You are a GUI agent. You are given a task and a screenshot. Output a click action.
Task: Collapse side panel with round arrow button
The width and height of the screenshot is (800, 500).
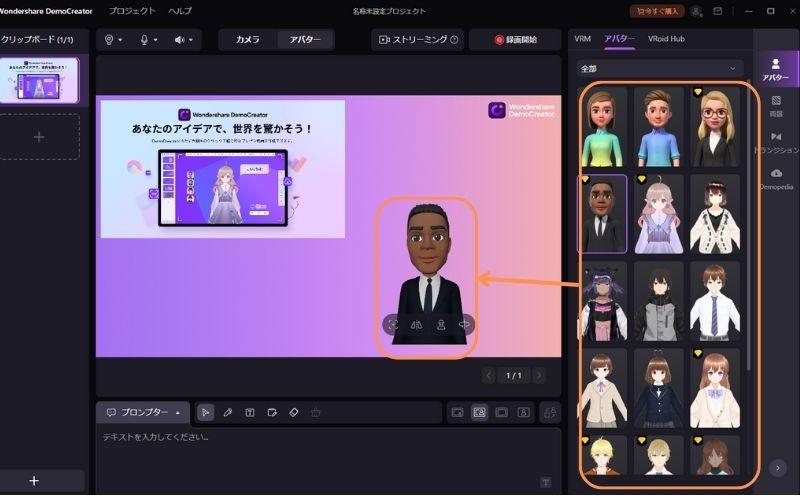(x=778, y=467)
